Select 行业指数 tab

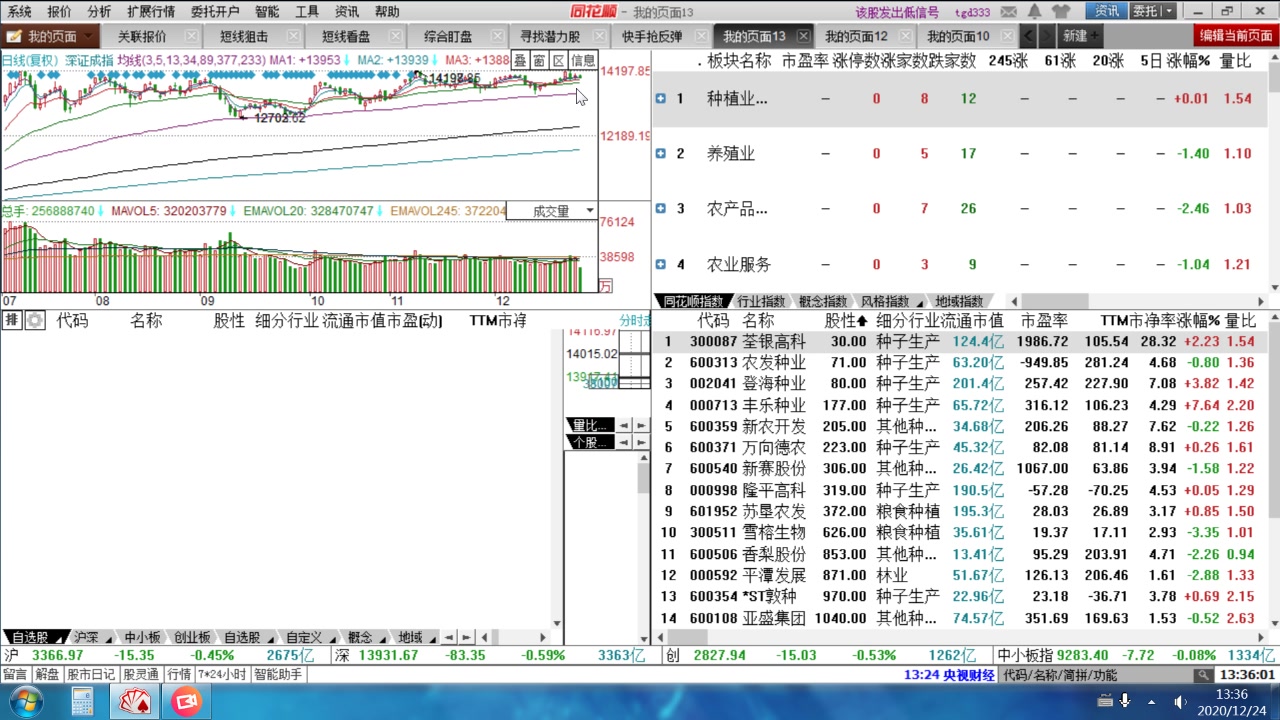point(760,301)
